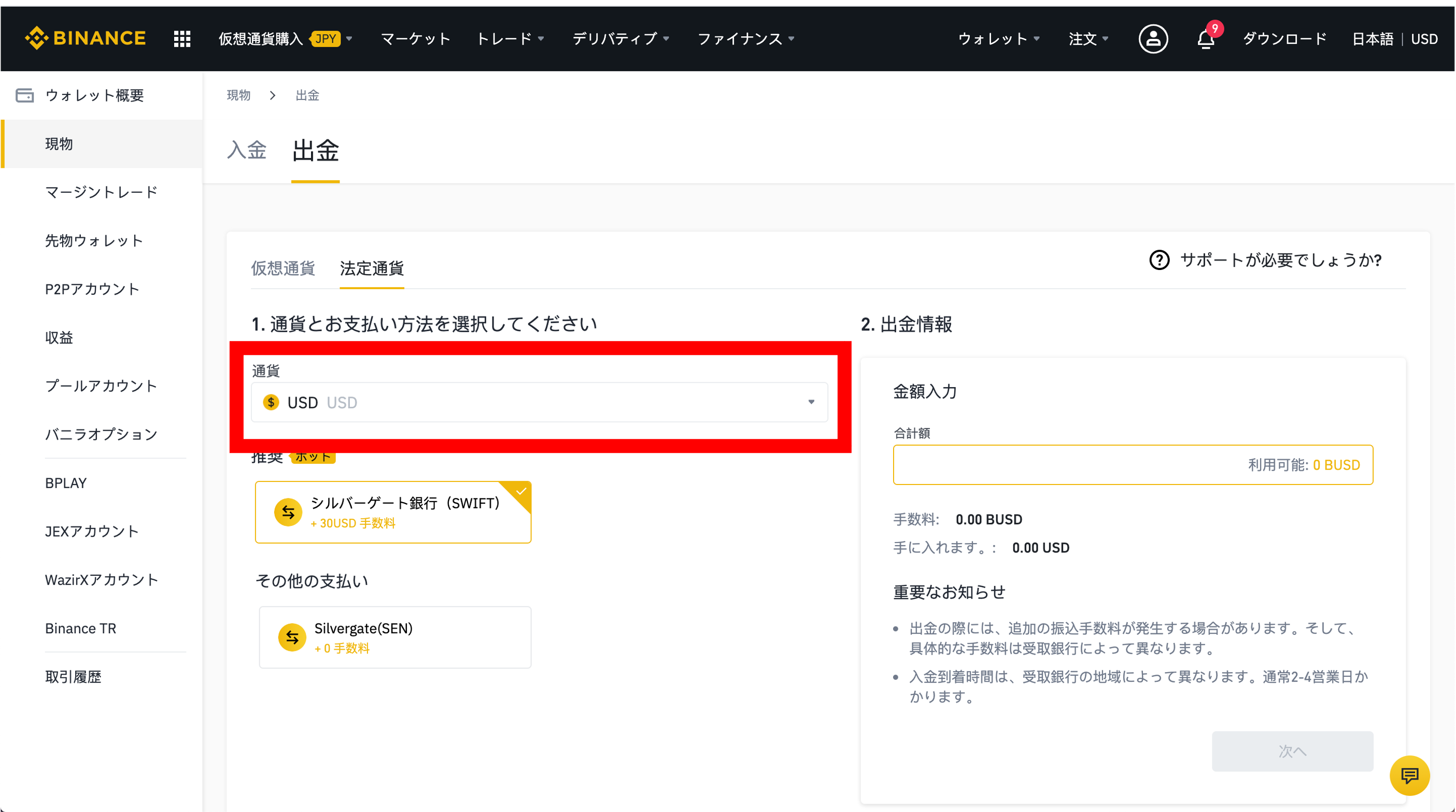Click the 0.00 USD receive amount
Screen dimensions: 1456x812
point(1041,548)
